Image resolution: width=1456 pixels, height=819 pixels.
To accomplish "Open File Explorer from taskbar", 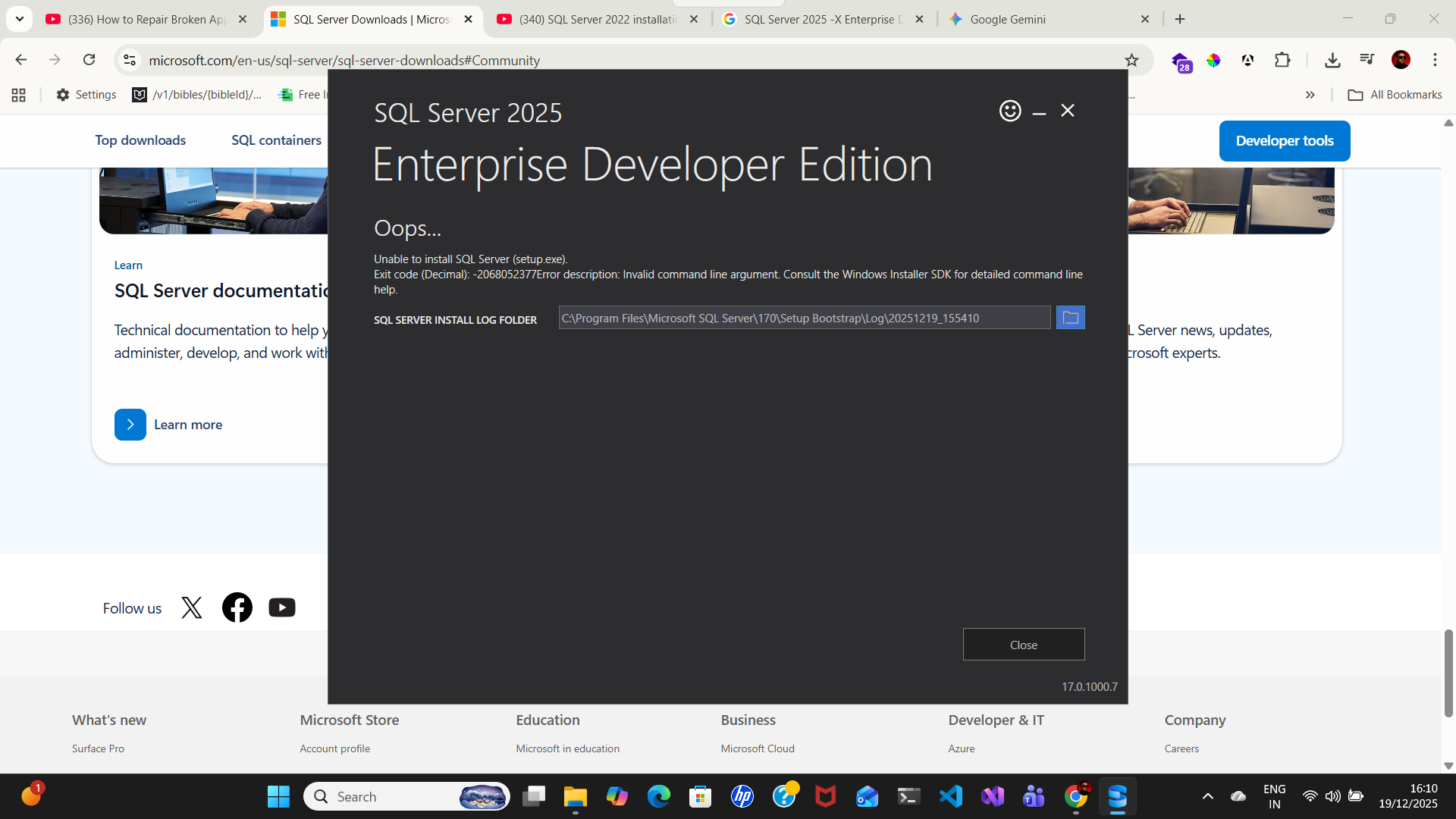I will (x=575, y=796).
